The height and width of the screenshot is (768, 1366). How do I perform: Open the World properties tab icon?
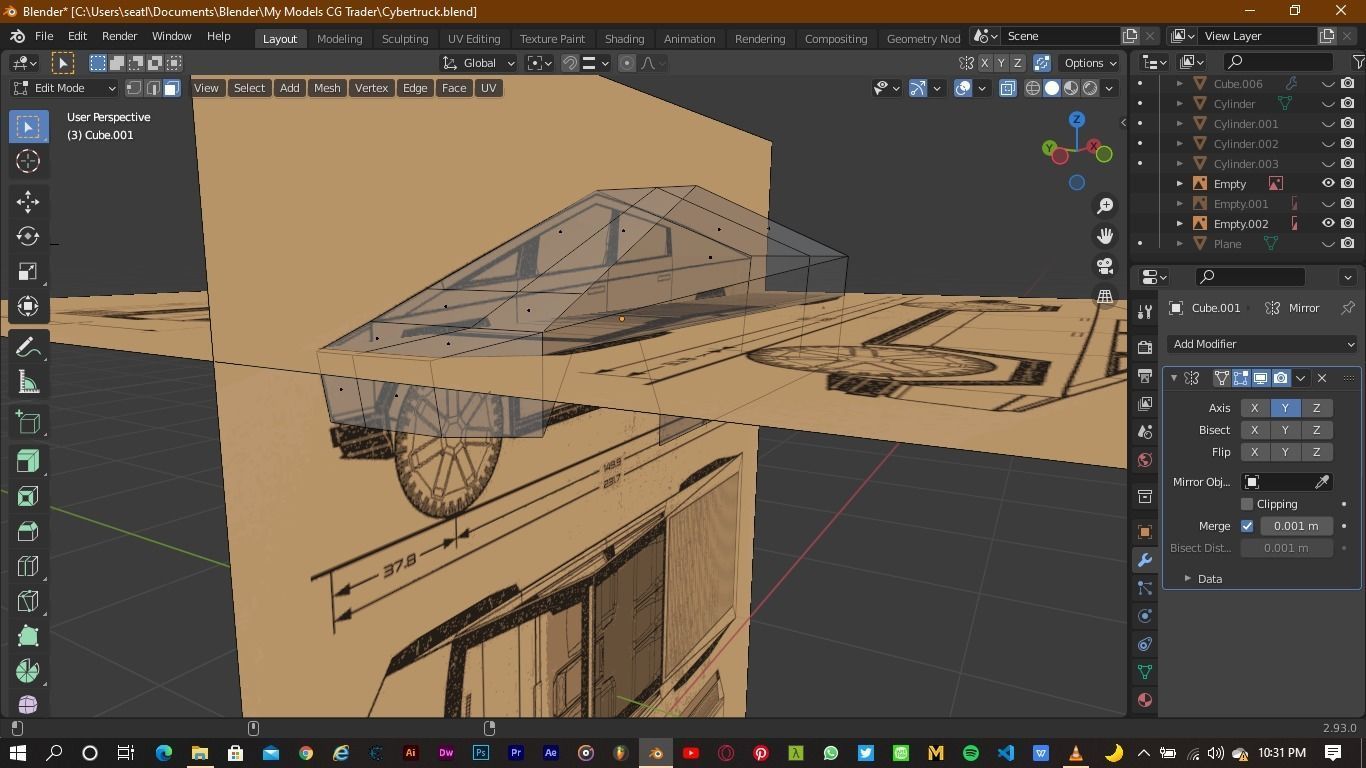(x=1145, y=460)
